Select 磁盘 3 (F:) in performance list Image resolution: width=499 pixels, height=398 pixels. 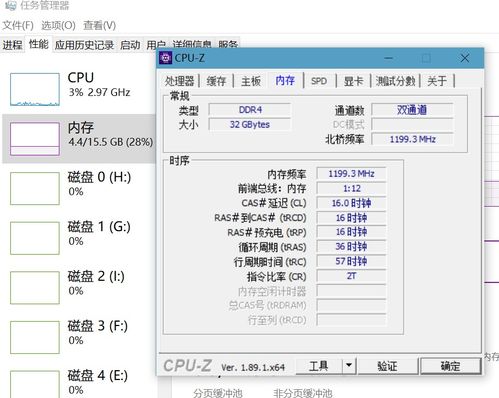click(79, 337)
